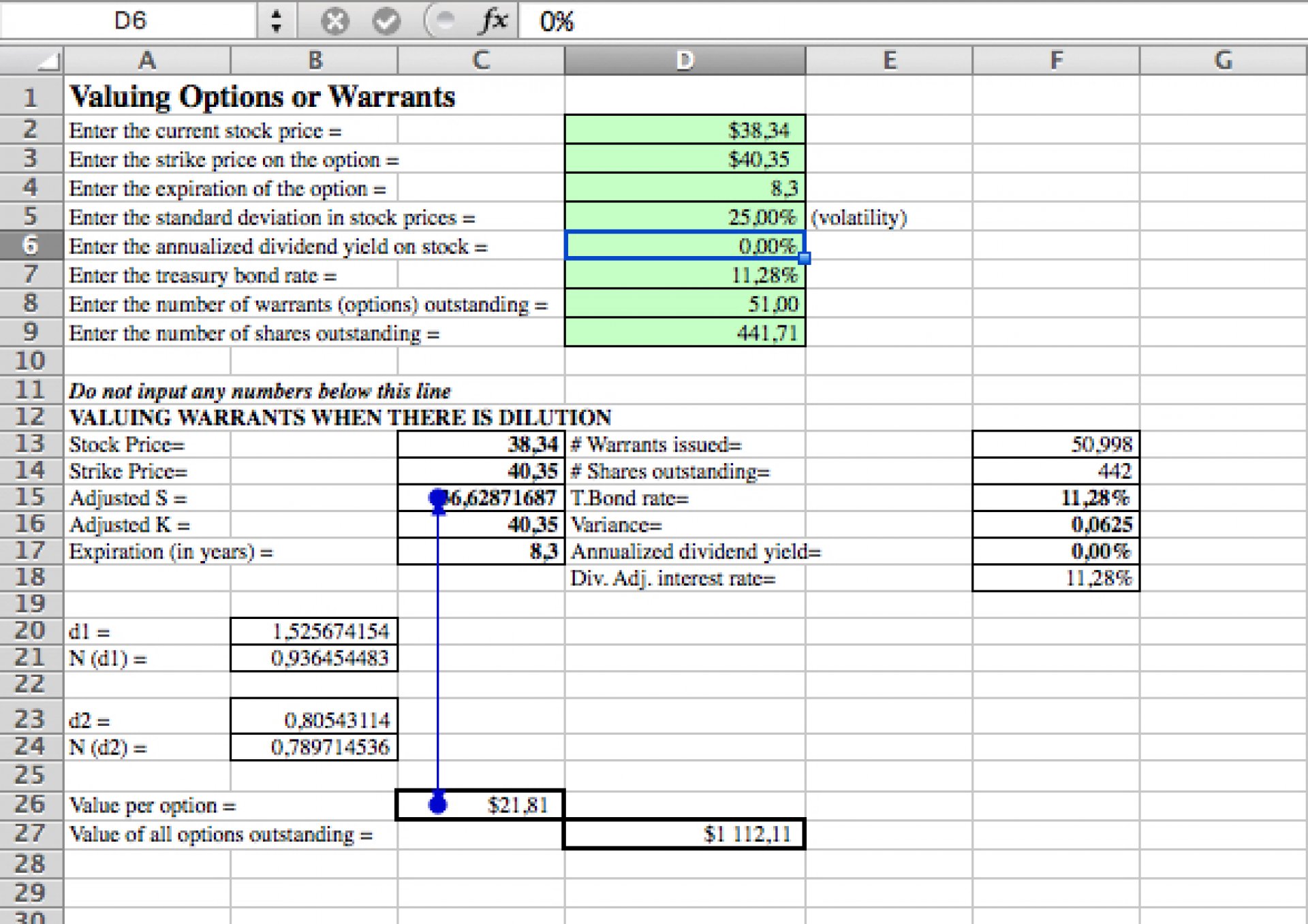Screen dimensions: 1308x924
Task: Cancel the formula bar entry
Action: tap(334, 21)
